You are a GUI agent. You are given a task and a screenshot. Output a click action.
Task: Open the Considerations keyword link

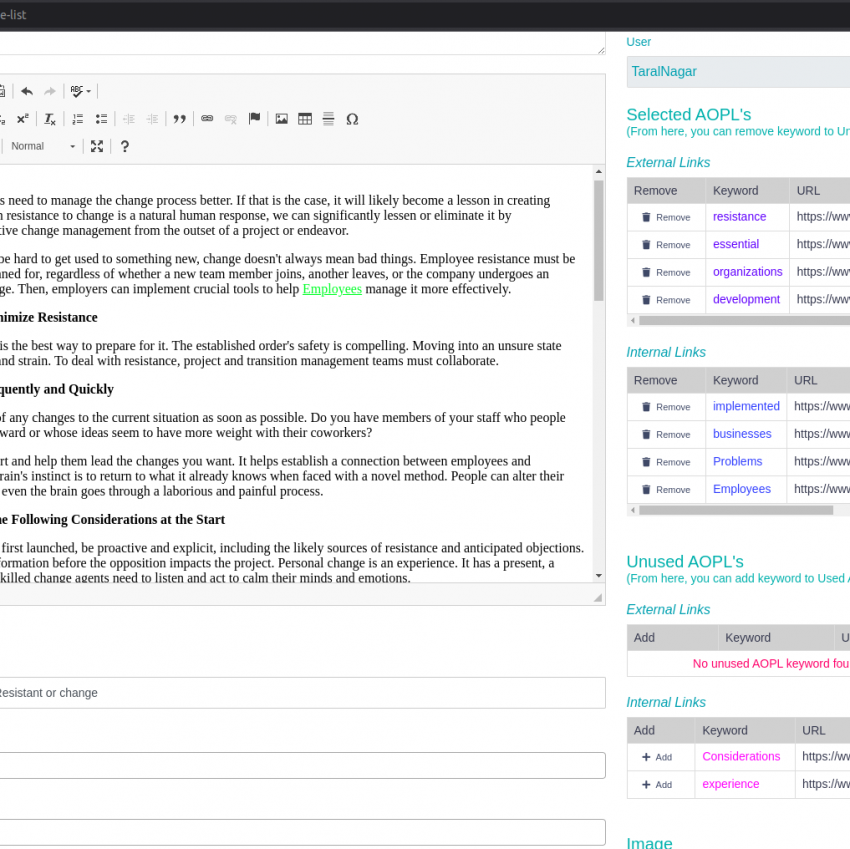click(x=741, y=757)
